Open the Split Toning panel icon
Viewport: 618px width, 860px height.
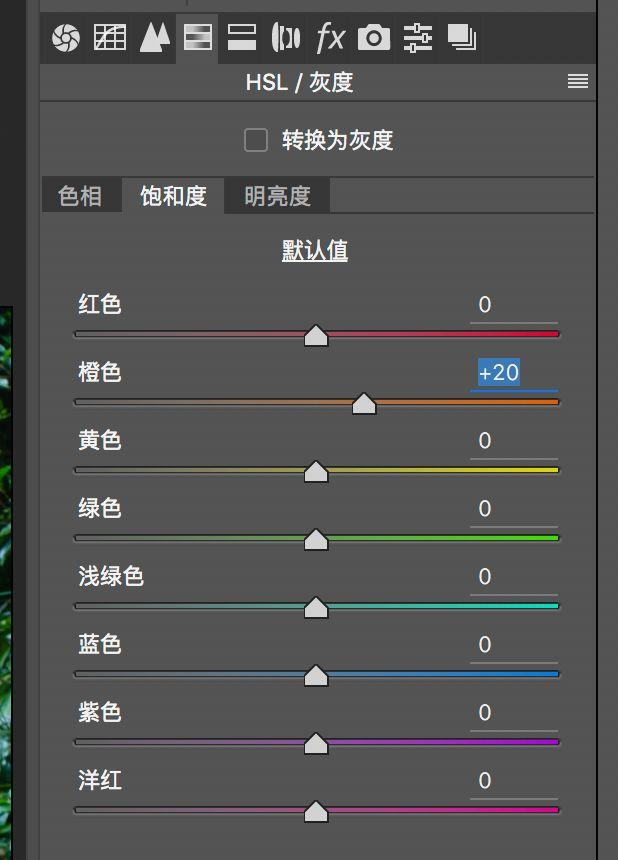[242, 38]
